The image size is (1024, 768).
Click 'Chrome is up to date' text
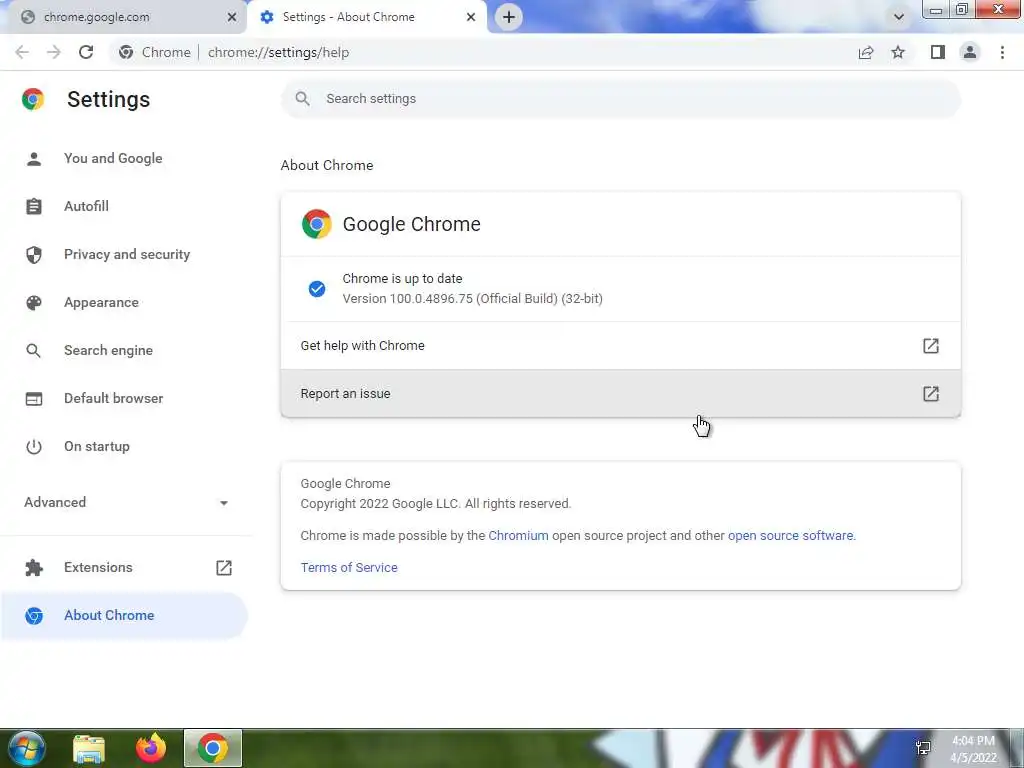point(402,279)
